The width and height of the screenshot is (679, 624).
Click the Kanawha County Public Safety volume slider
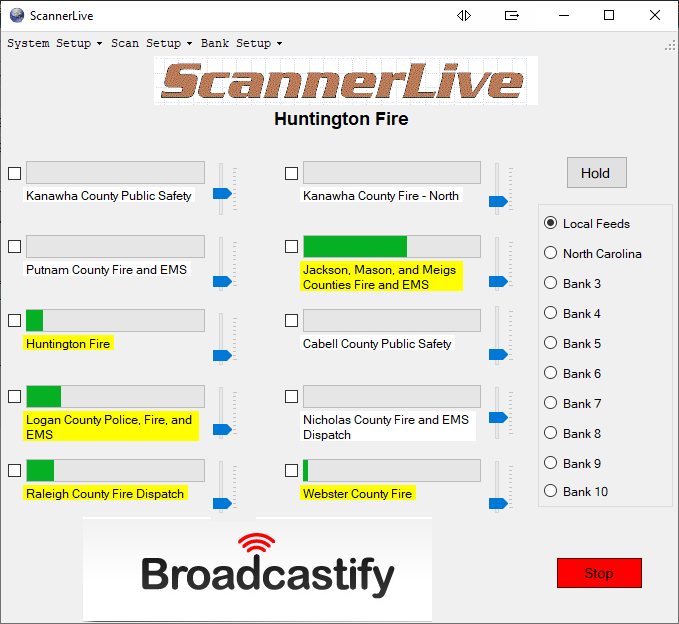pos(222,194)
